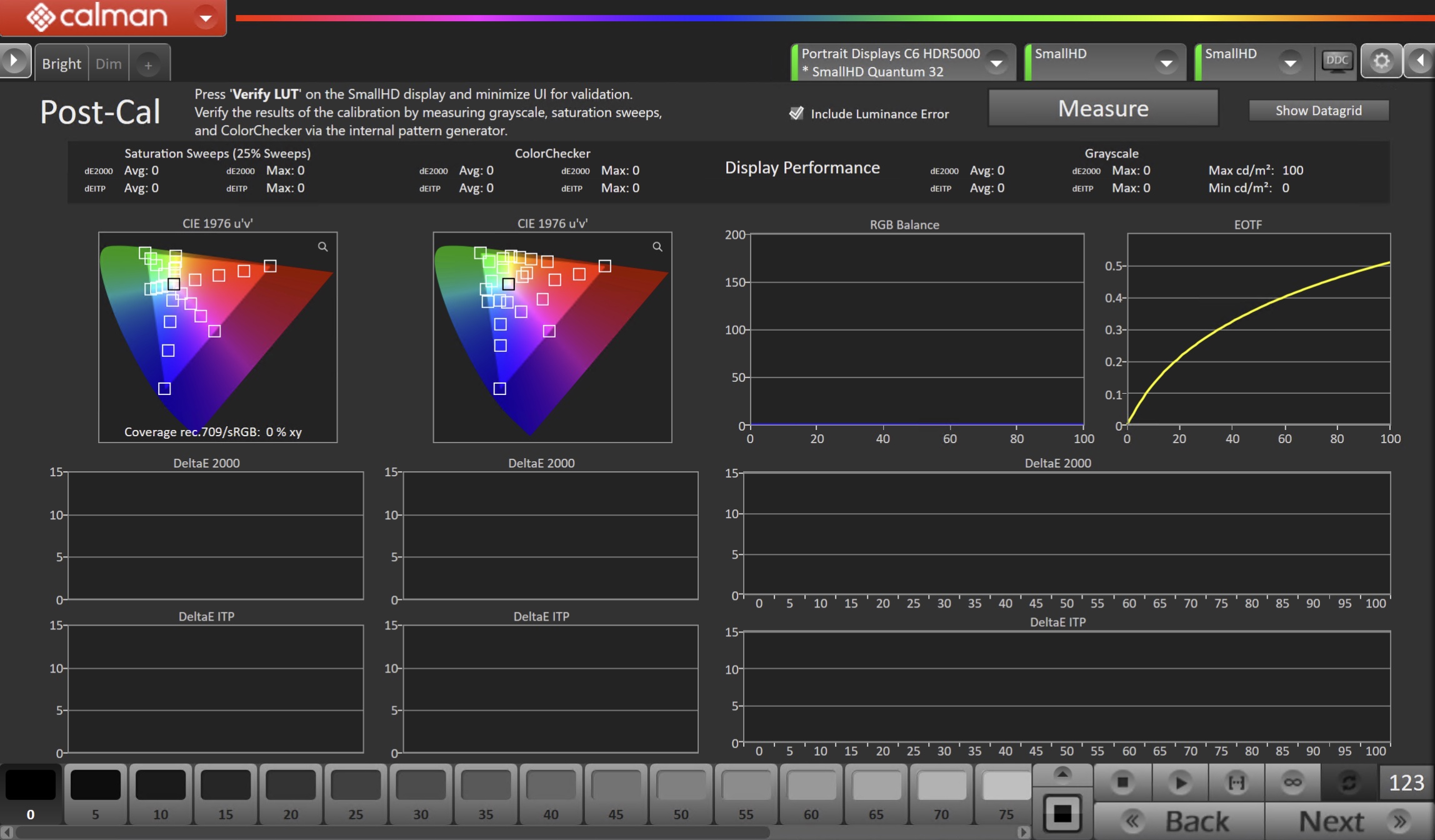
Task: Switch to the Dim tab
Action: click(x=109, y=64)
